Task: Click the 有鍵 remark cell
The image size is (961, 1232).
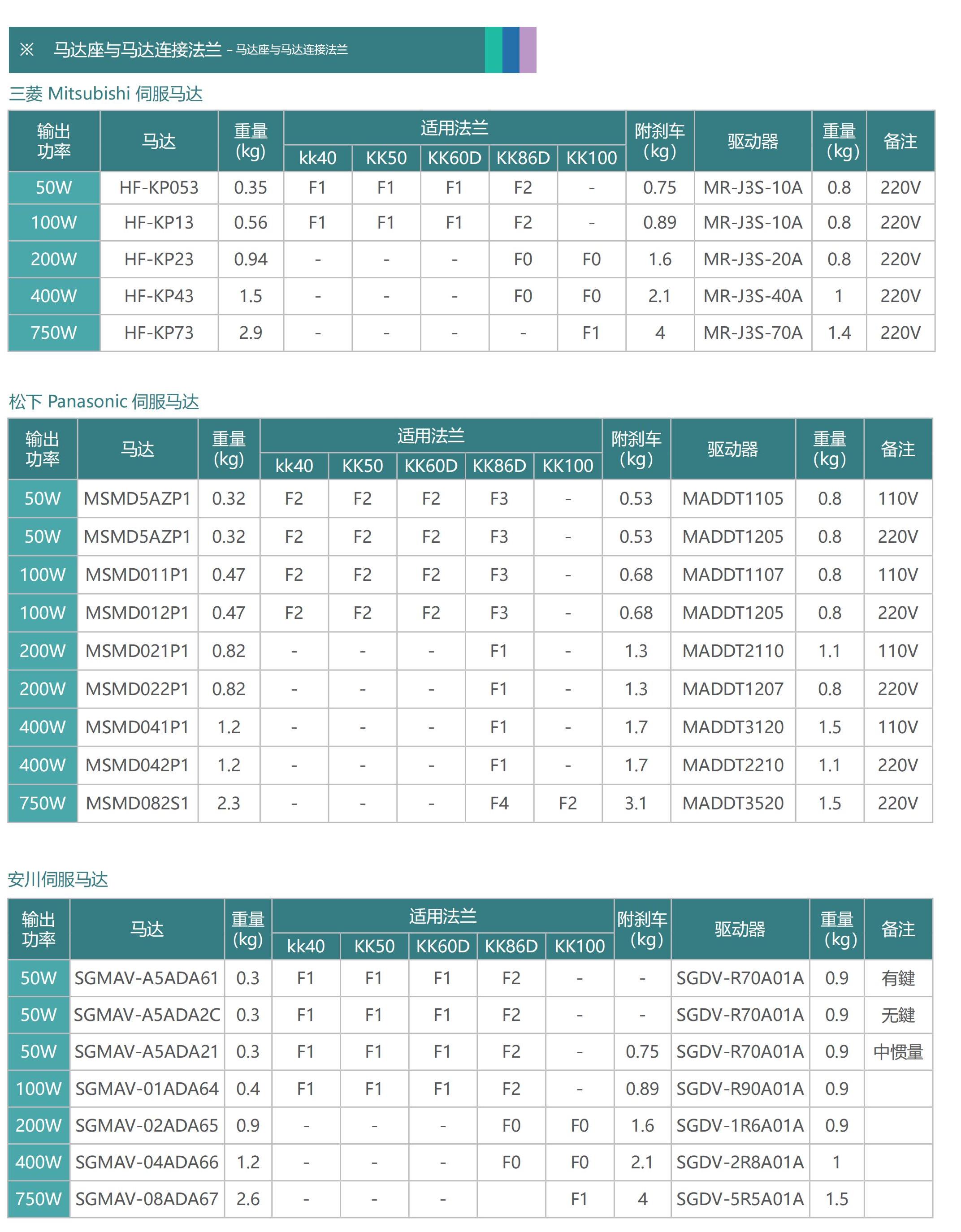Action: [x=898, y=977]
